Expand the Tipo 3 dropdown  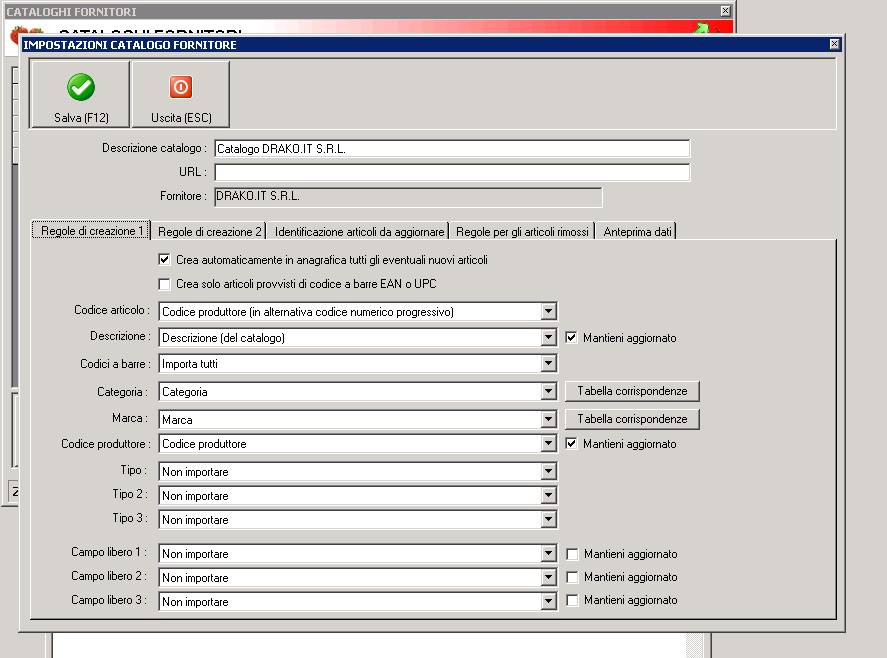point(548,519)
